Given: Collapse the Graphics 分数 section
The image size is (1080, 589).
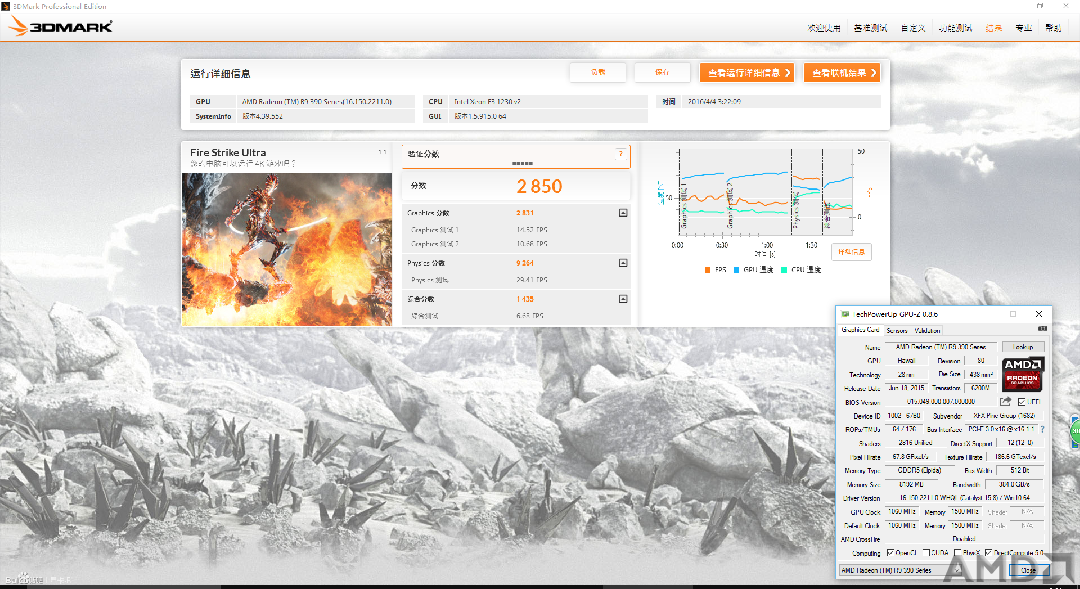Looking at the screenshot, I should pos(623,213).
